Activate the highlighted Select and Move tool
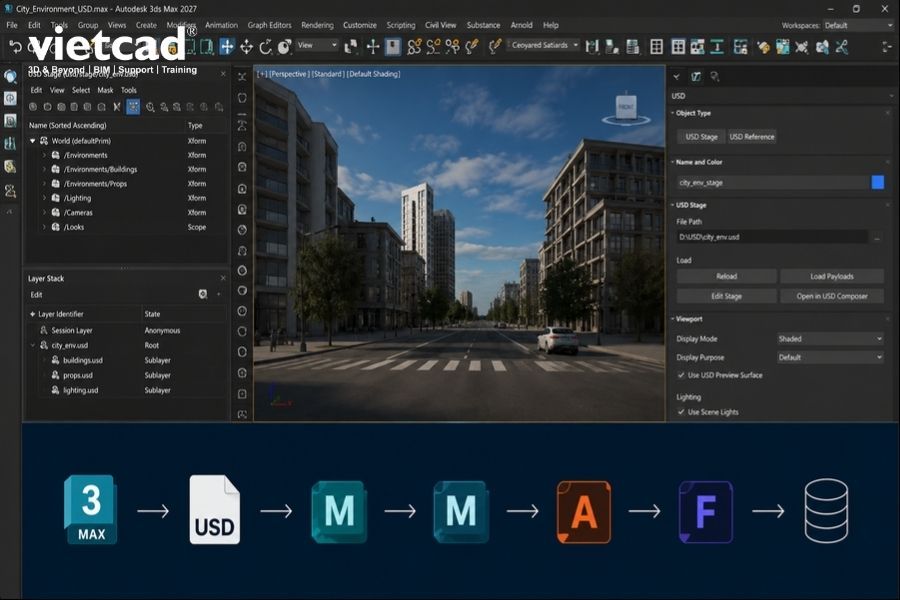This screenshot has width=900, height=600. tap(227, 47)
